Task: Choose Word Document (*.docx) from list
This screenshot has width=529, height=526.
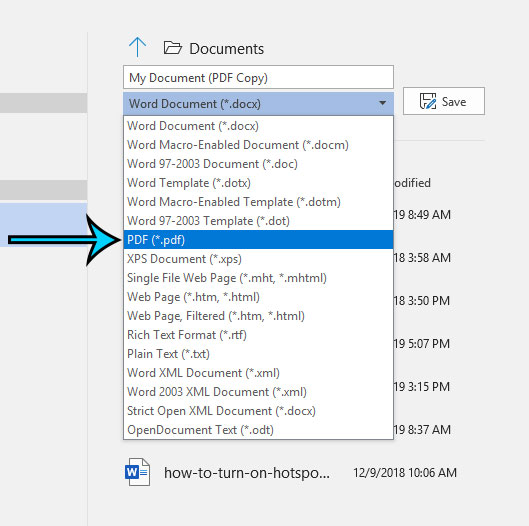Action: pyautogui.click(x=258, y=126)
